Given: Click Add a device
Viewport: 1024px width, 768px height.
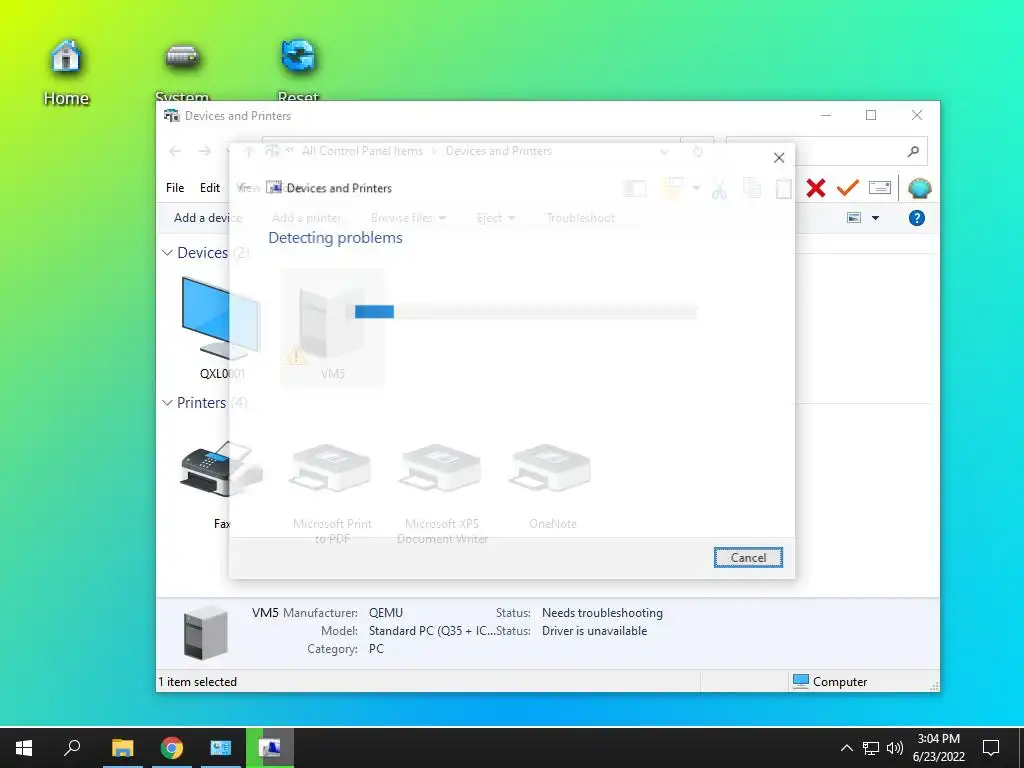Looking at the screenshot, I should [x=207, y=217].
